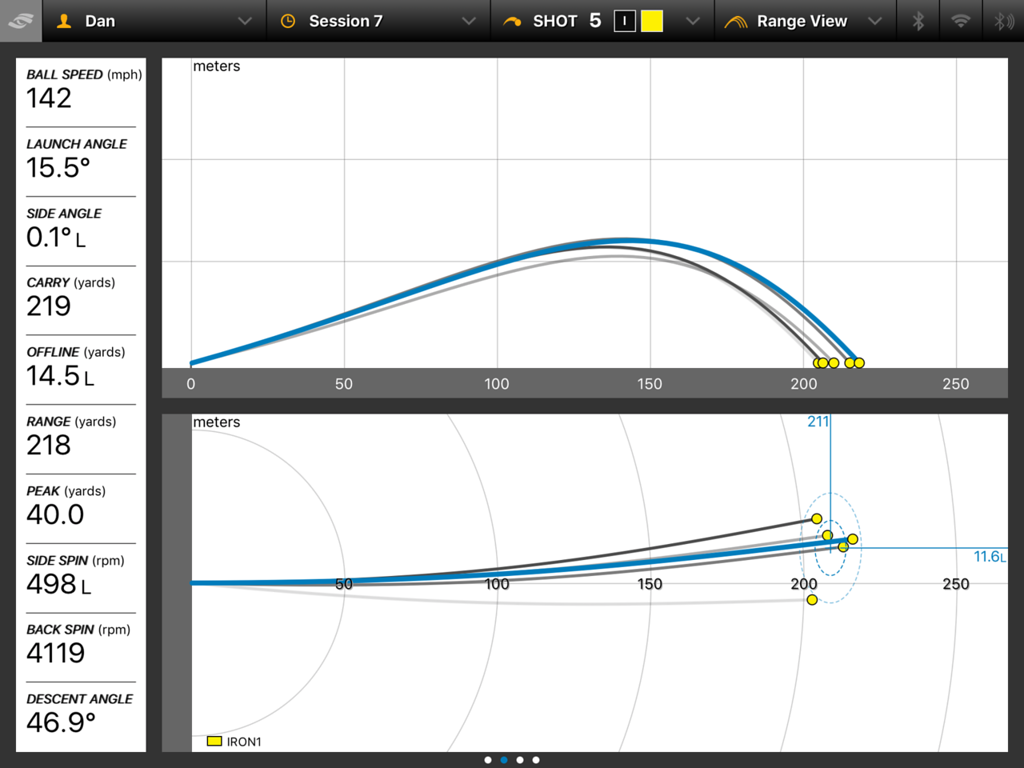Screen dimensions: 1024x768
Task: Tap the landing dot ending the dark gray top-down path
Action: point(816,519)
